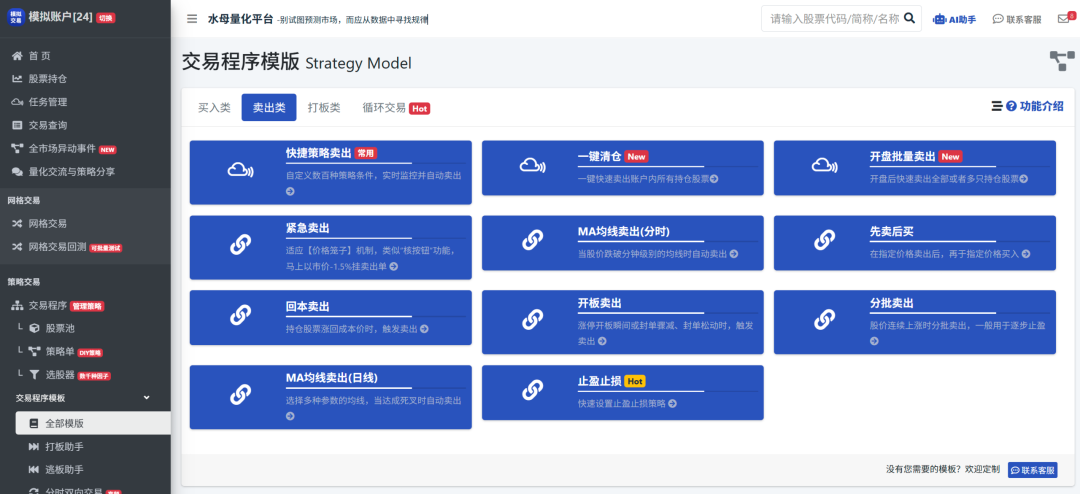
Task: Click cloud icon on 快捷策略卖出 card
Action: 240,168
